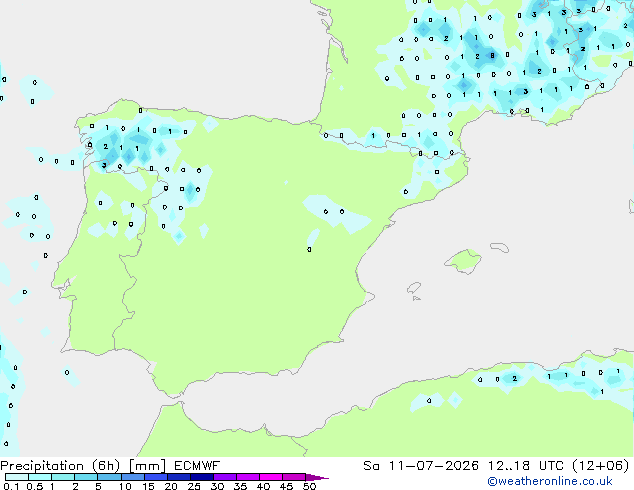Click the 10–15 mm legend color swatch
The height and width of the screenshot is (490, 634).
click(x=133, y=477)
